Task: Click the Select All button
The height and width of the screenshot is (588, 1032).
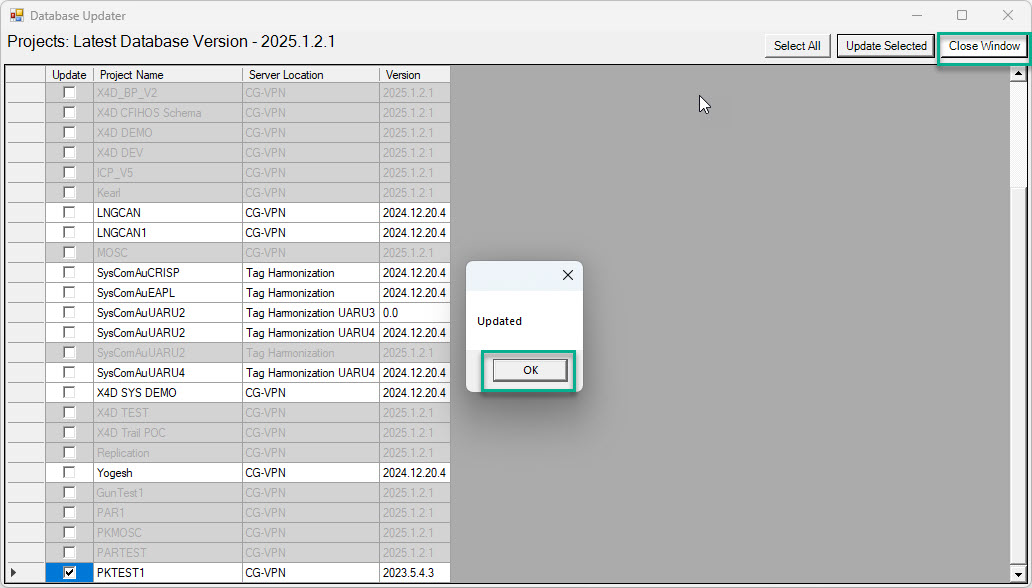Action: pyautogui.click(x=797, y=46)
